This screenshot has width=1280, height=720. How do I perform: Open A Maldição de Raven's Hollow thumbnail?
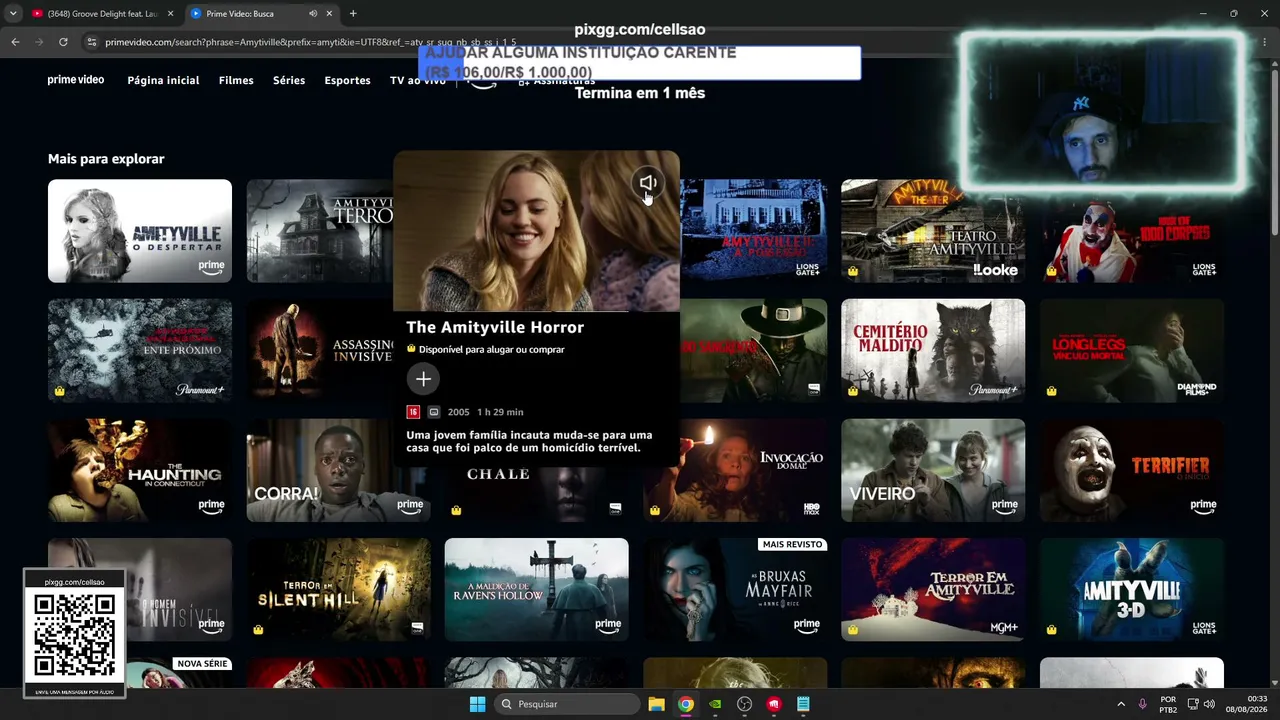pos(537,590)
